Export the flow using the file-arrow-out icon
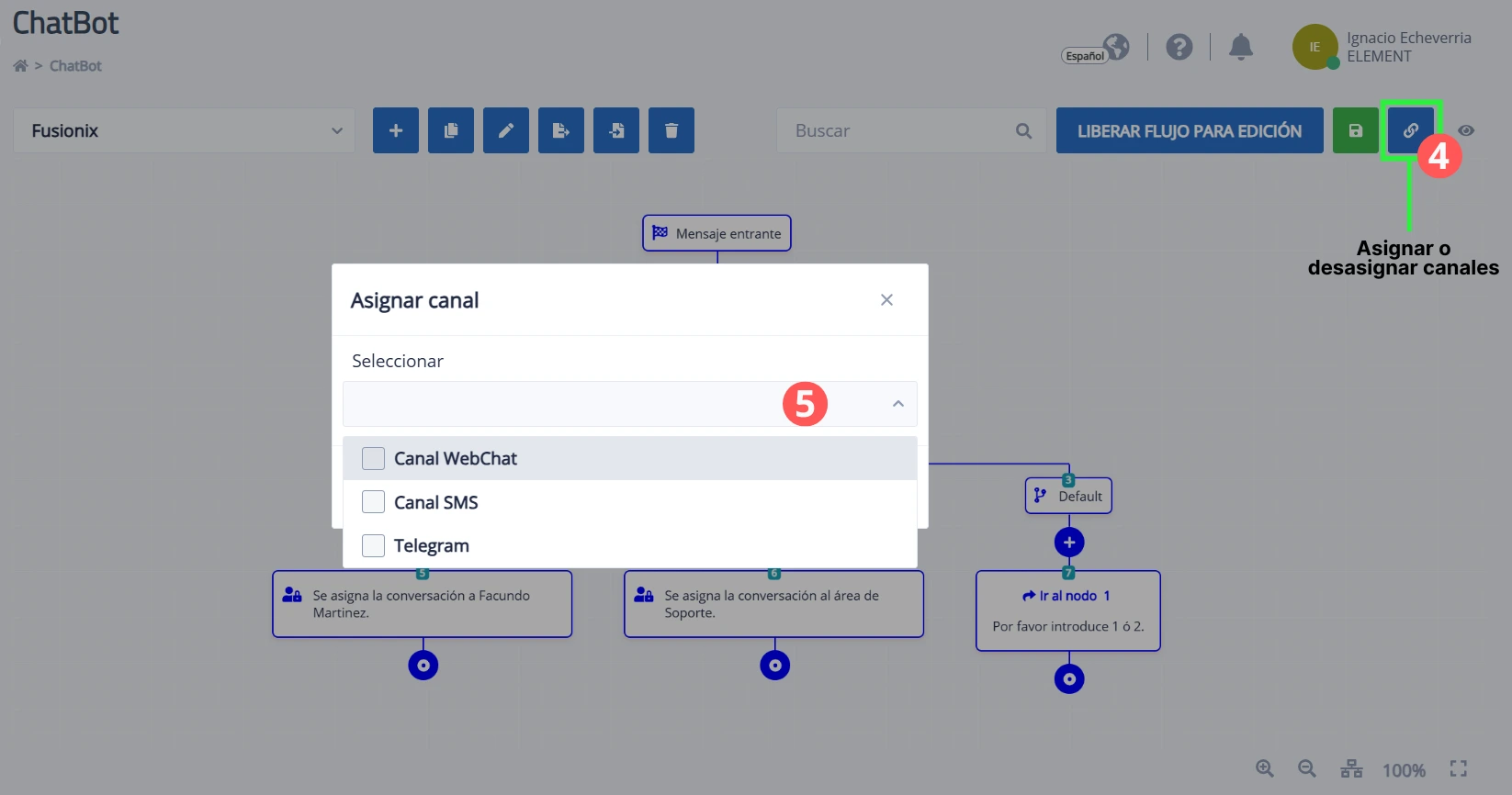This screenshot has height=795, width=1512. (x=561, y=130)
